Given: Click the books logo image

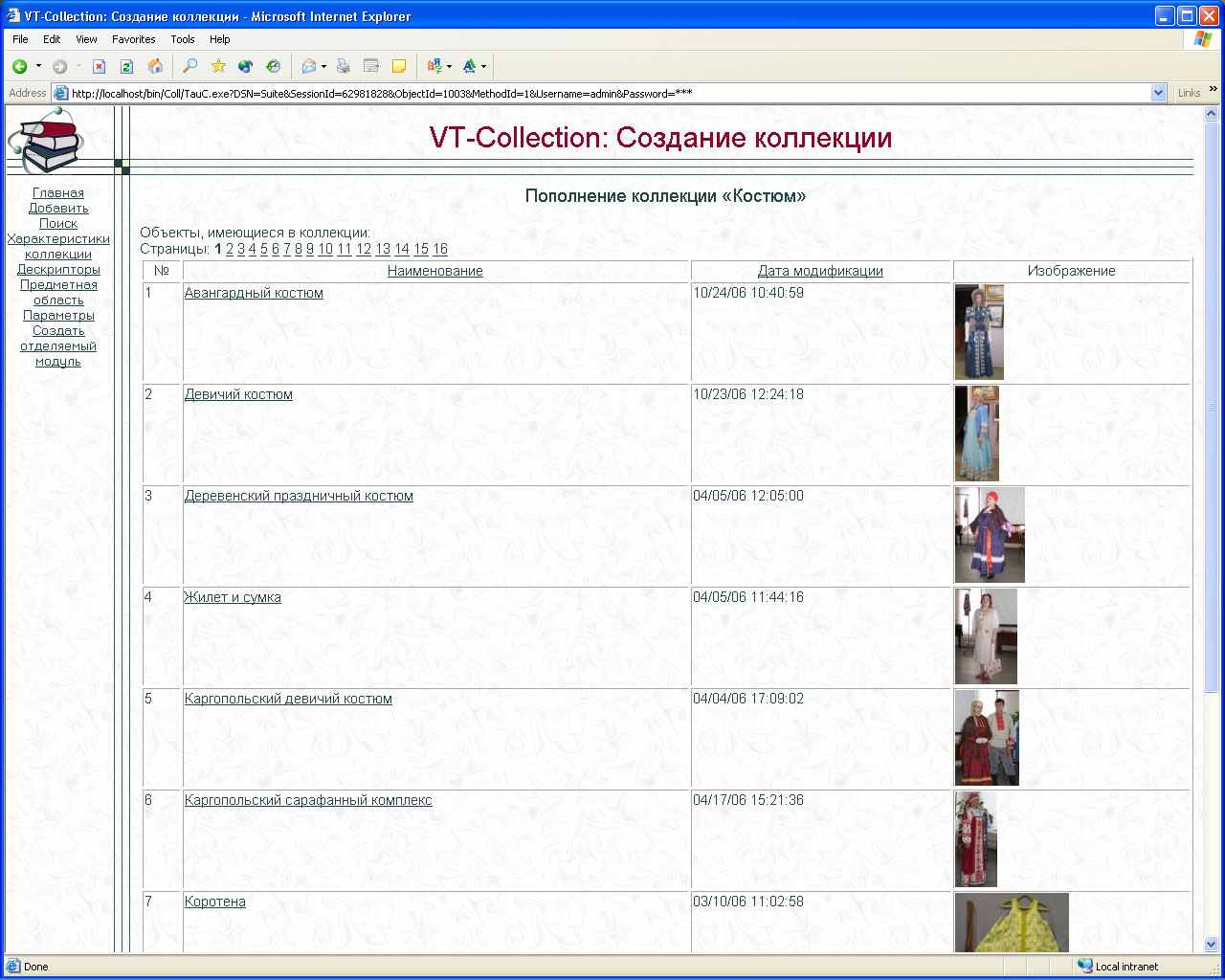Looking at the screenshot, I should pyautogui.click(x=46, y=140).
